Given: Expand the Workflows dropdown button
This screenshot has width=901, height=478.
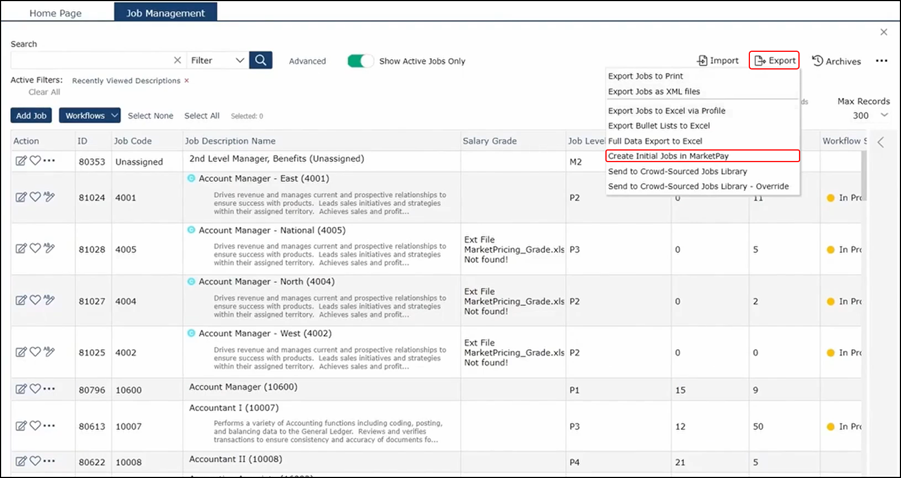Looking at the screenshot, I should pos(90,116).
